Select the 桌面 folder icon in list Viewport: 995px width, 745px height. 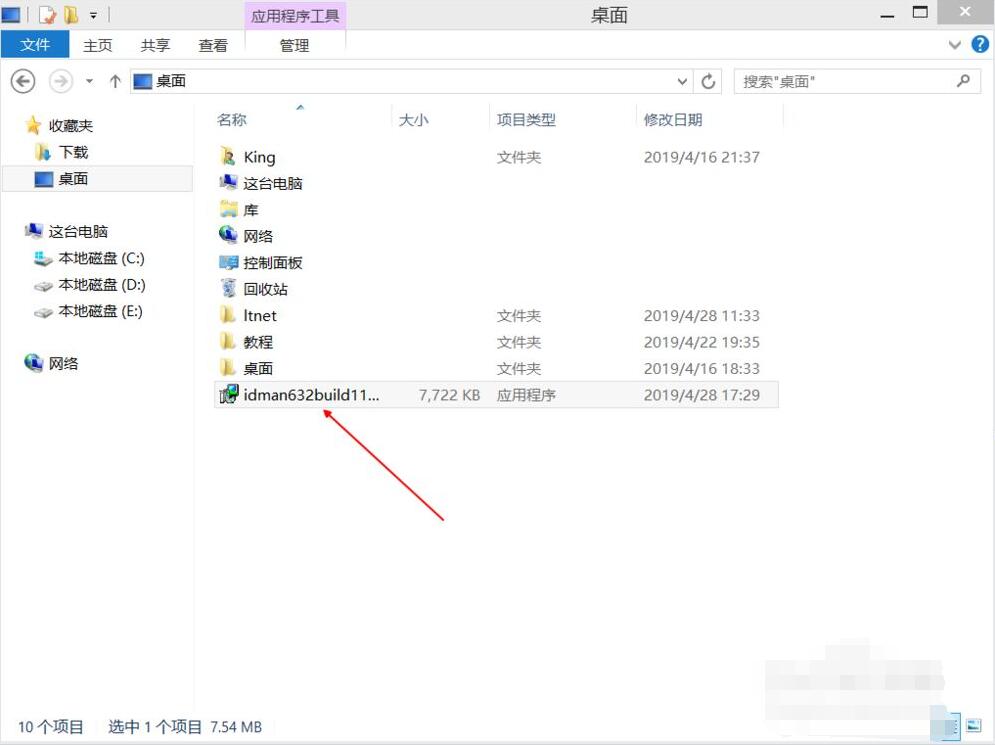(228, 367)
